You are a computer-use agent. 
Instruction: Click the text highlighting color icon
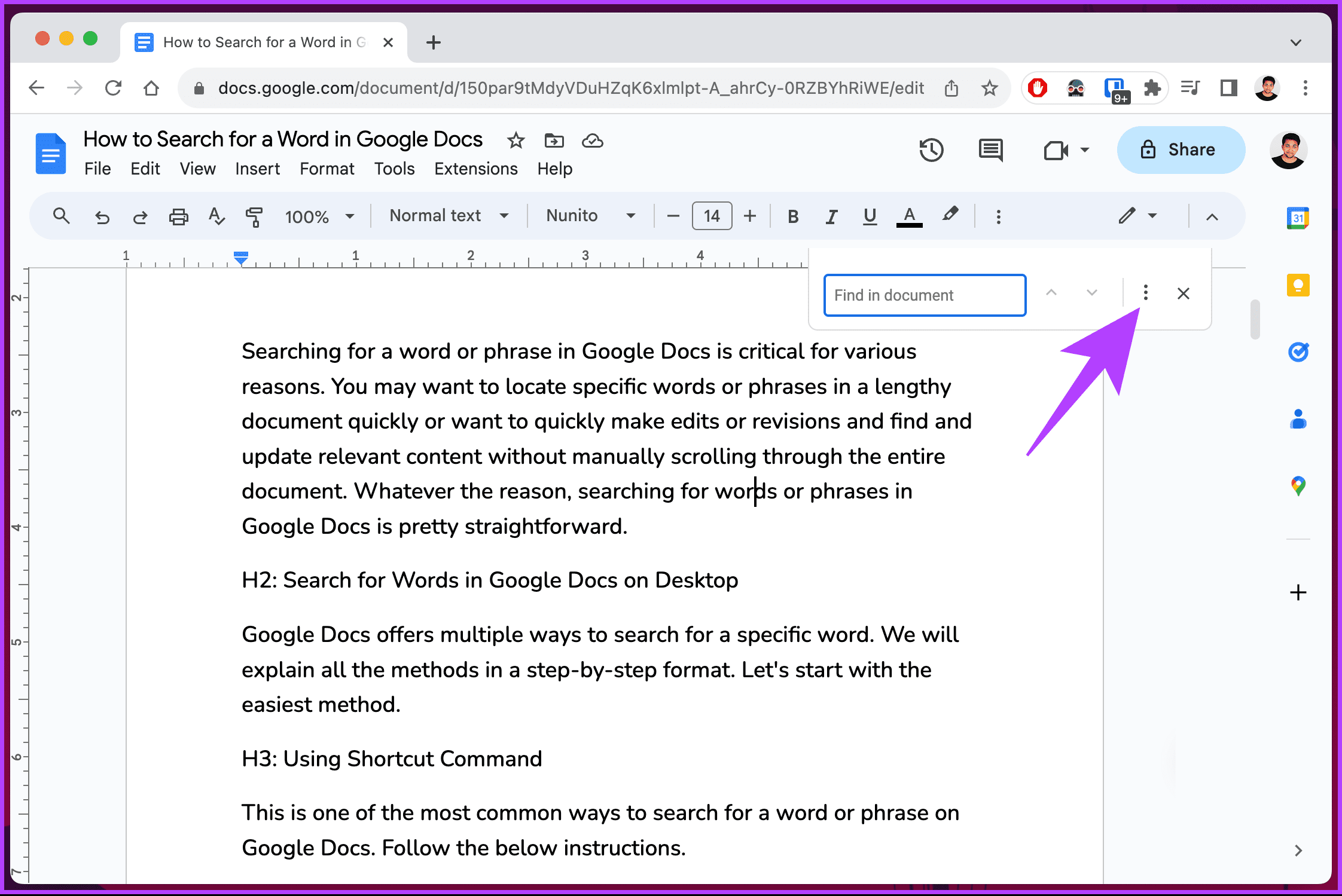[x=949, y=215]
